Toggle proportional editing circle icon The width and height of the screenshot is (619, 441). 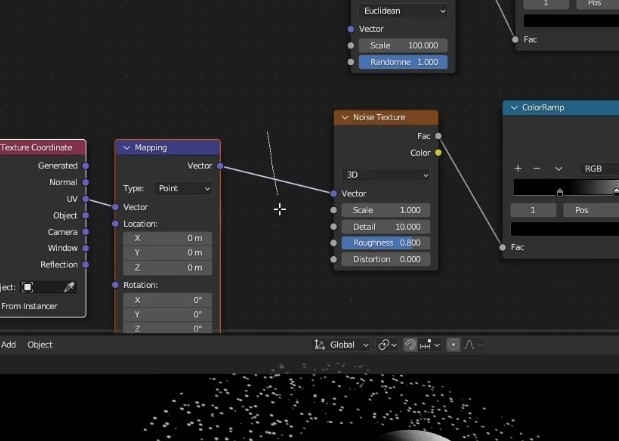coord(453,345)
